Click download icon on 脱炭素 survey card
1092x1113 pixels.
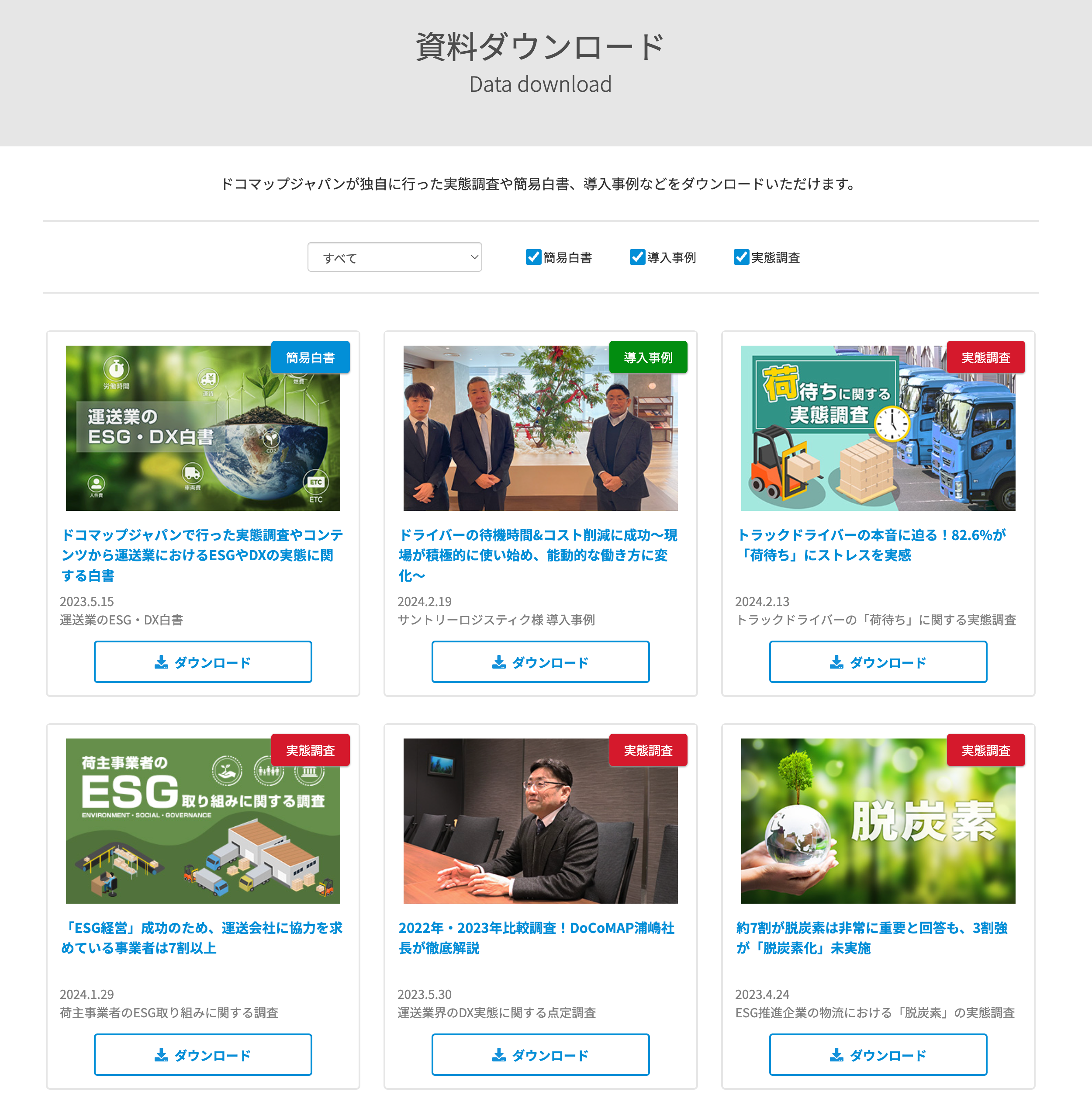tap(837, 1055)
